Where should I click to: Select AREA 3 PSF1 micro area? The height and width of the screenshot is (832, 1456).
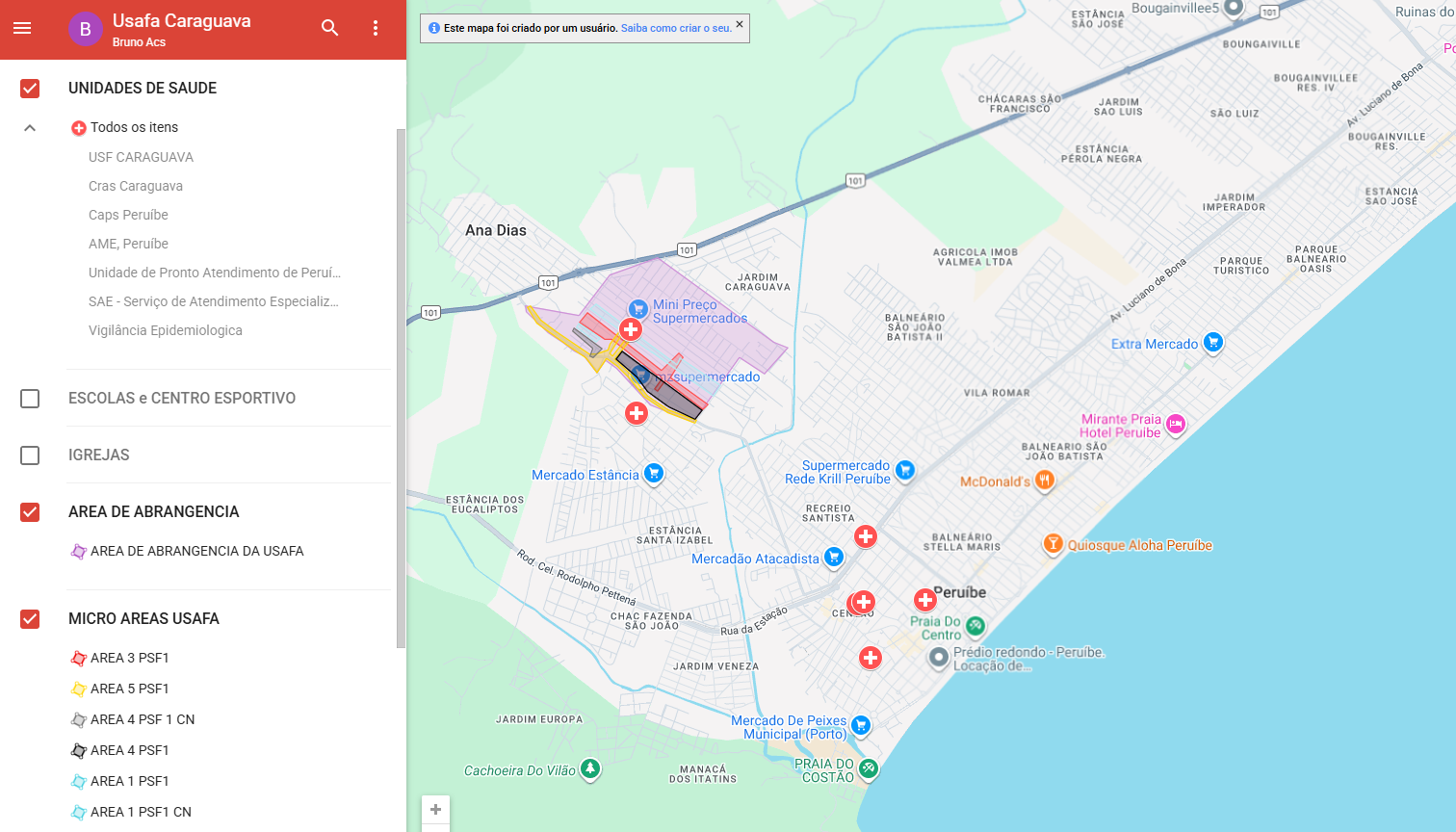[129, 658]
